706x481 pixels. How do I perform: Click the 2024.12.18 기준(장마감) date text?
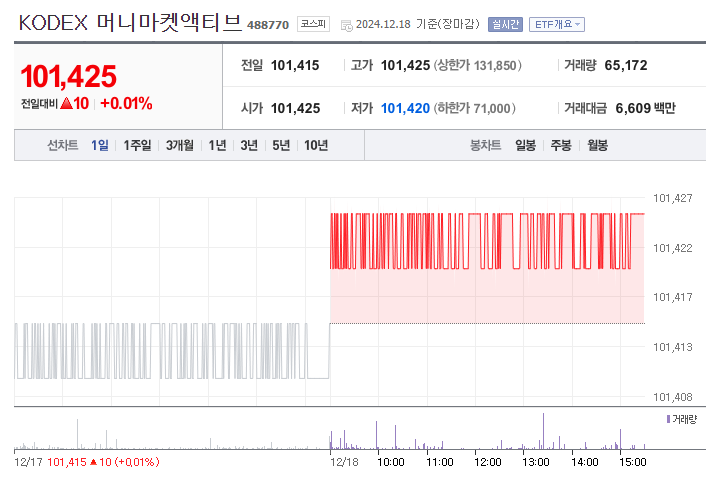coord(417,24)
